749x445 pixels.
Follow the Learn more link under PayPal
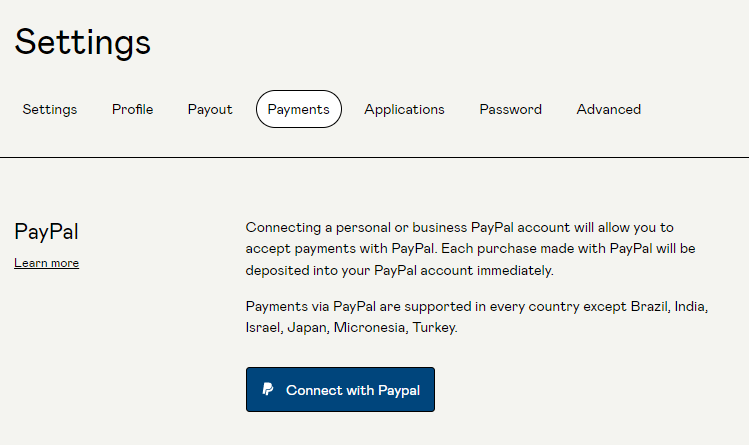pos(46,263)
